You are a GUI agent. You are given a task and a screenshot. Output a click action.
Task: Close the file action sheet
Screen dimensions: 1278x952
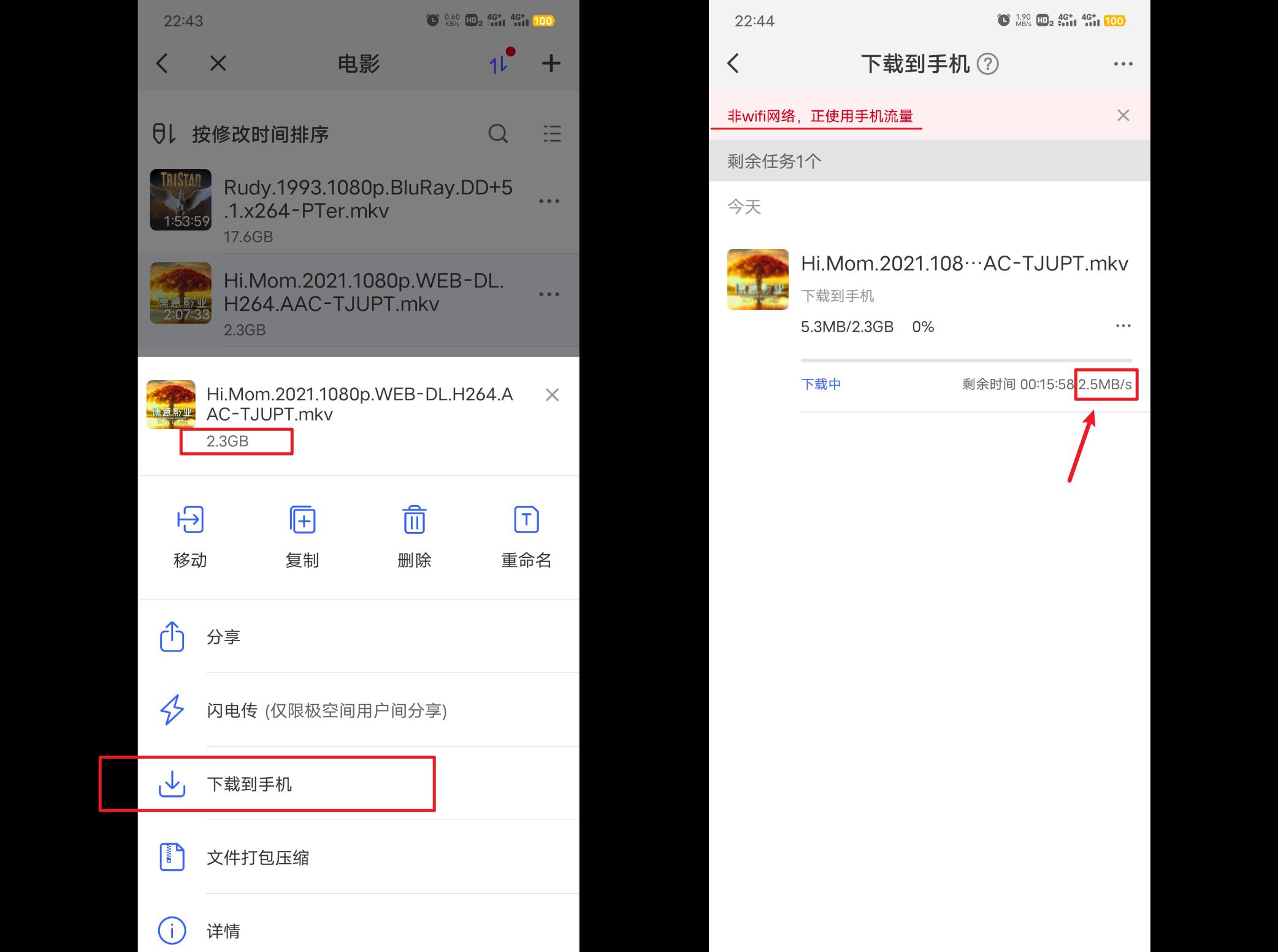[x=551, y=394]
